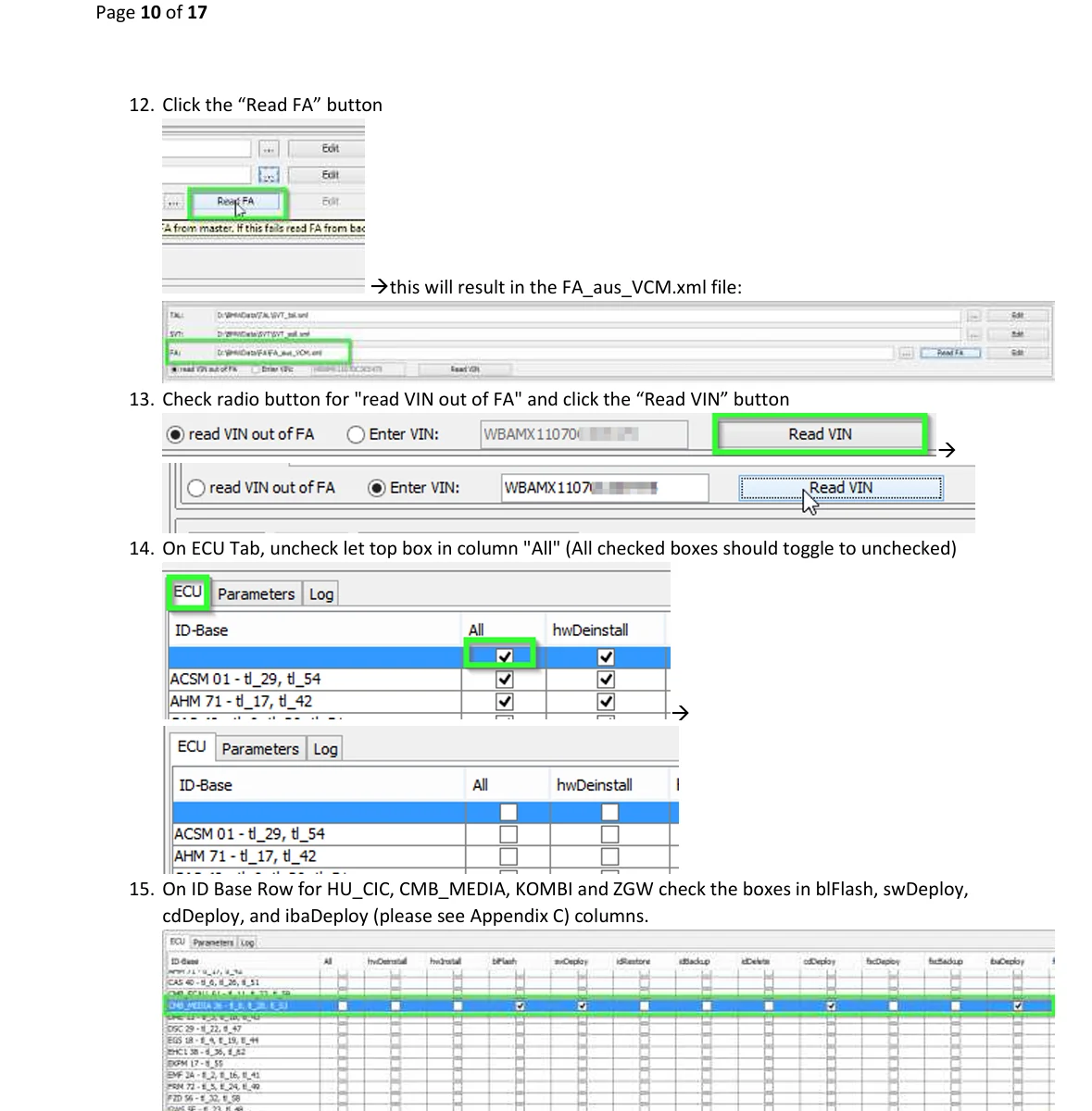Screen dimensions: 1092x1111
Task: Click the Read FA button
Action: 236,201
